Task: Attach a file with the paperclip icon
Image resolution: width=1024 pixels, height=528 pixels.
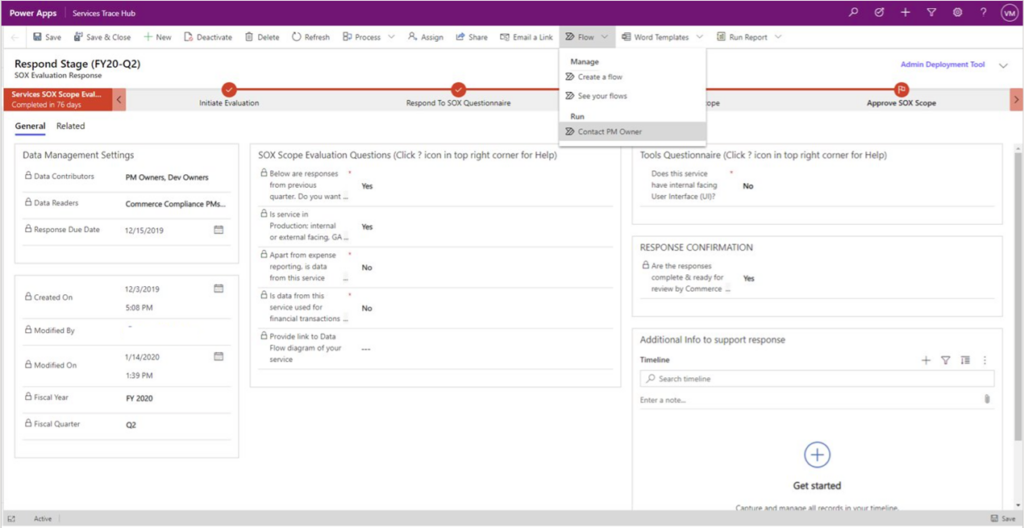Action: click(x=987, y=399)
